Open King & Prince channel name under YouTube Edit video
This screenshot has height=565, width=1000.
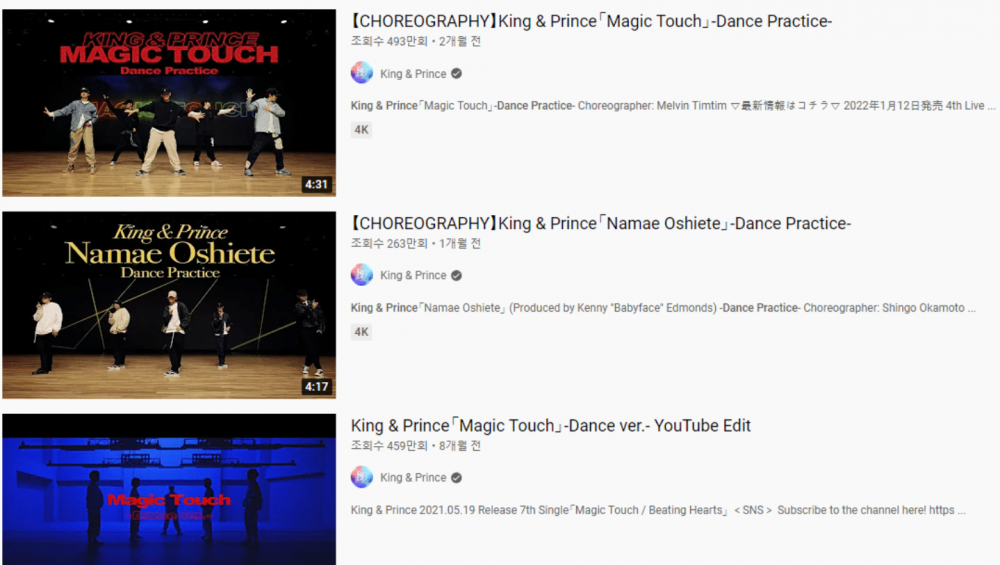pos(413,477)
